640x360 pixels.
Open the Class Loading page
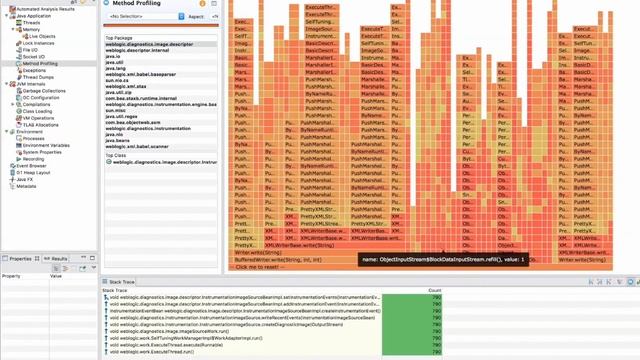click(37, 111)
